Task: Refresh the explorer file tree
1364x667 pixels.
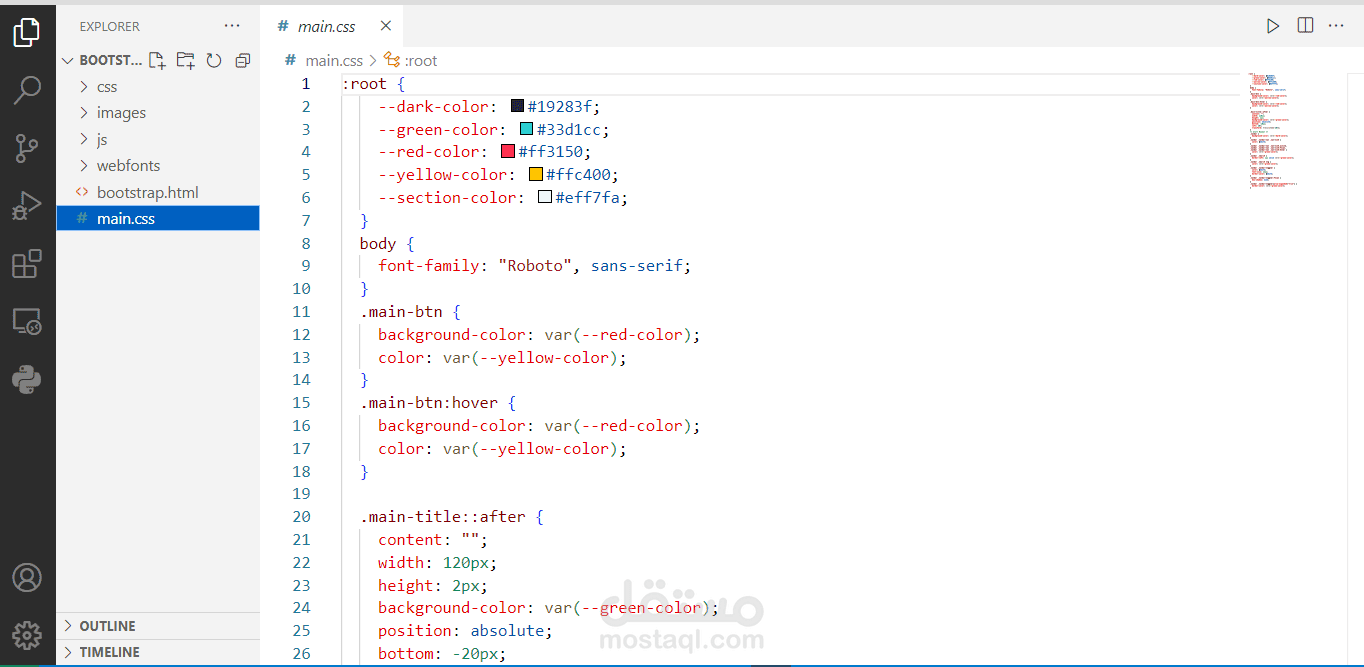Action: tap(214, 61)
